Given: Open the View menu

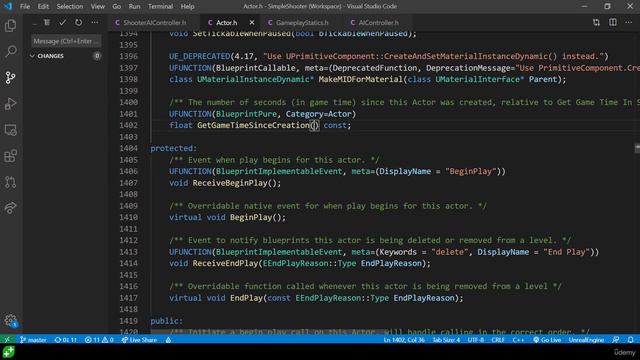Looking at the screenshot, I should tap(98, 7).
